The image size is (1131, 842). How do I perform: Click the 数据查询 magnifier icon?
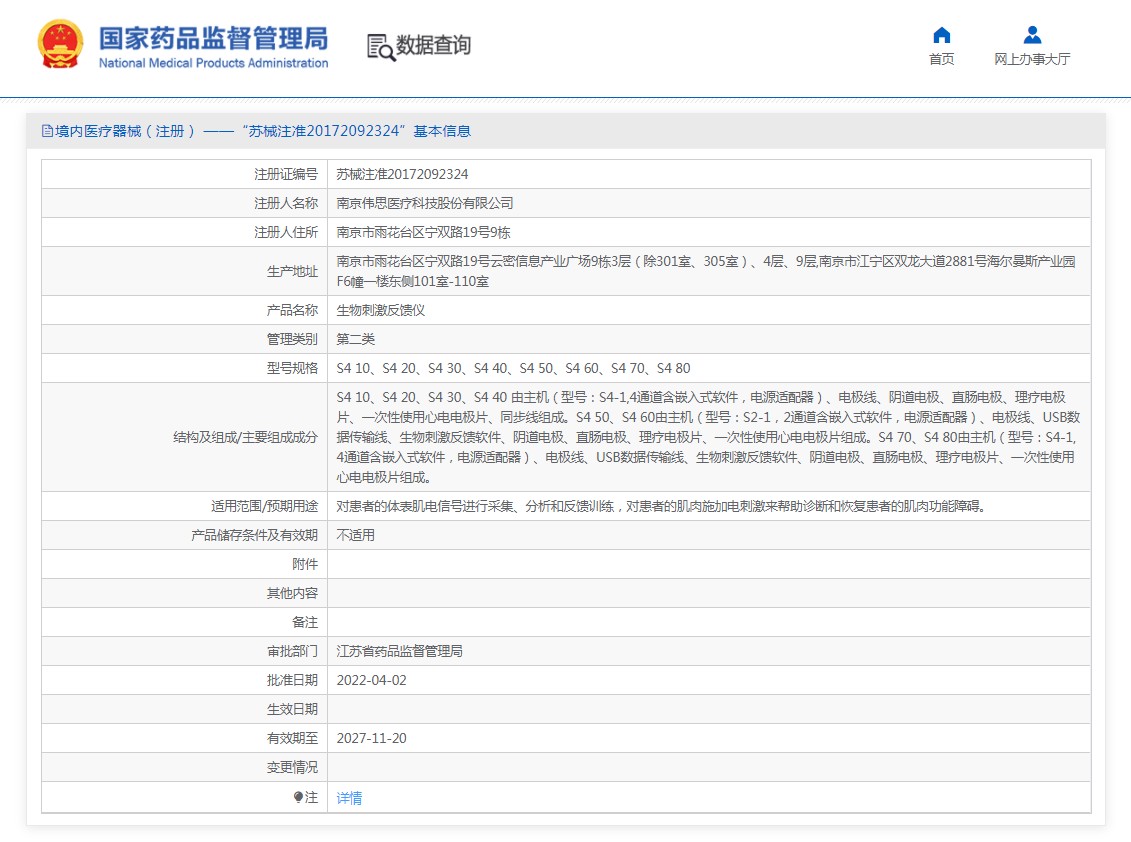click(x=380, y=46)
